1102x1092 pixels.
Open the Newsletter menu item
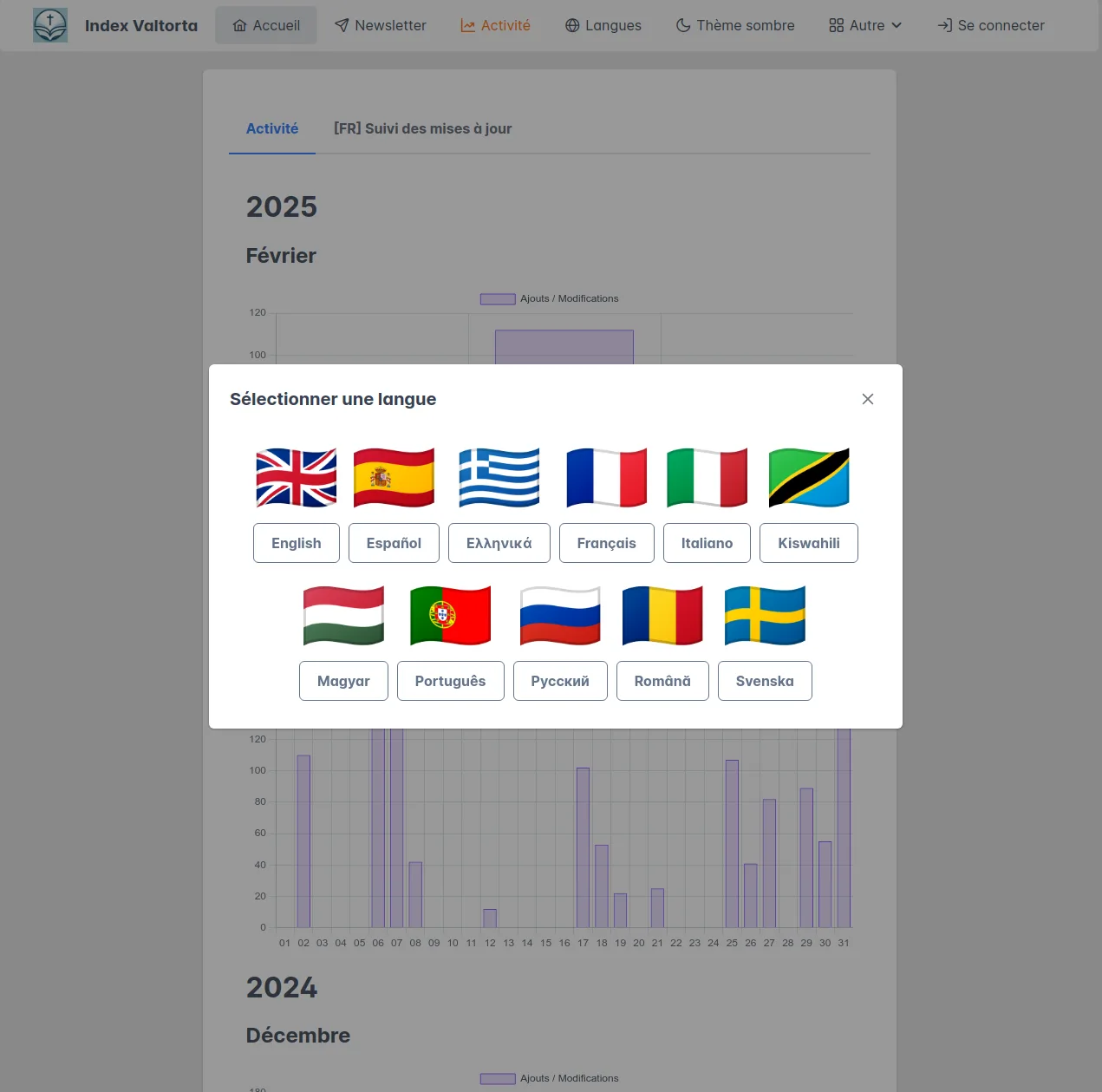click(x=381, y=25)
